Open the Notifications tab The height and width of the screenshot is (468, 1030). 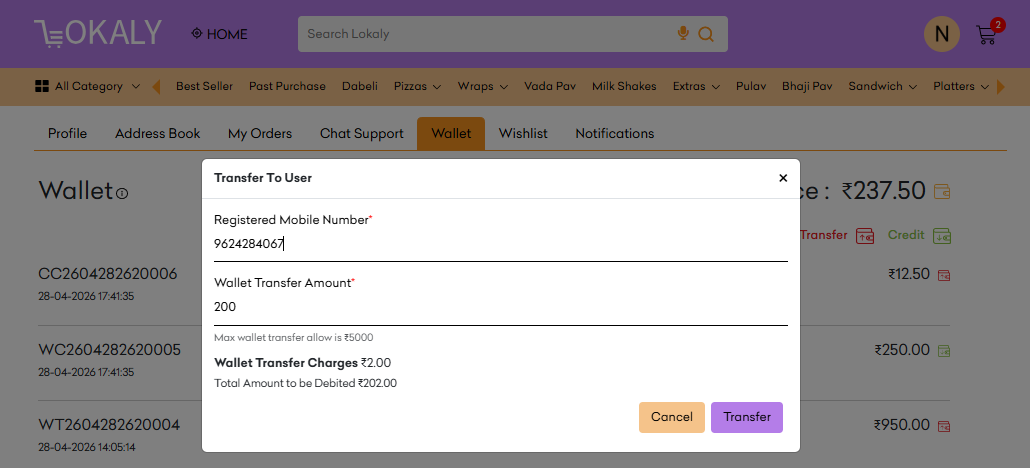coord(615,133)
